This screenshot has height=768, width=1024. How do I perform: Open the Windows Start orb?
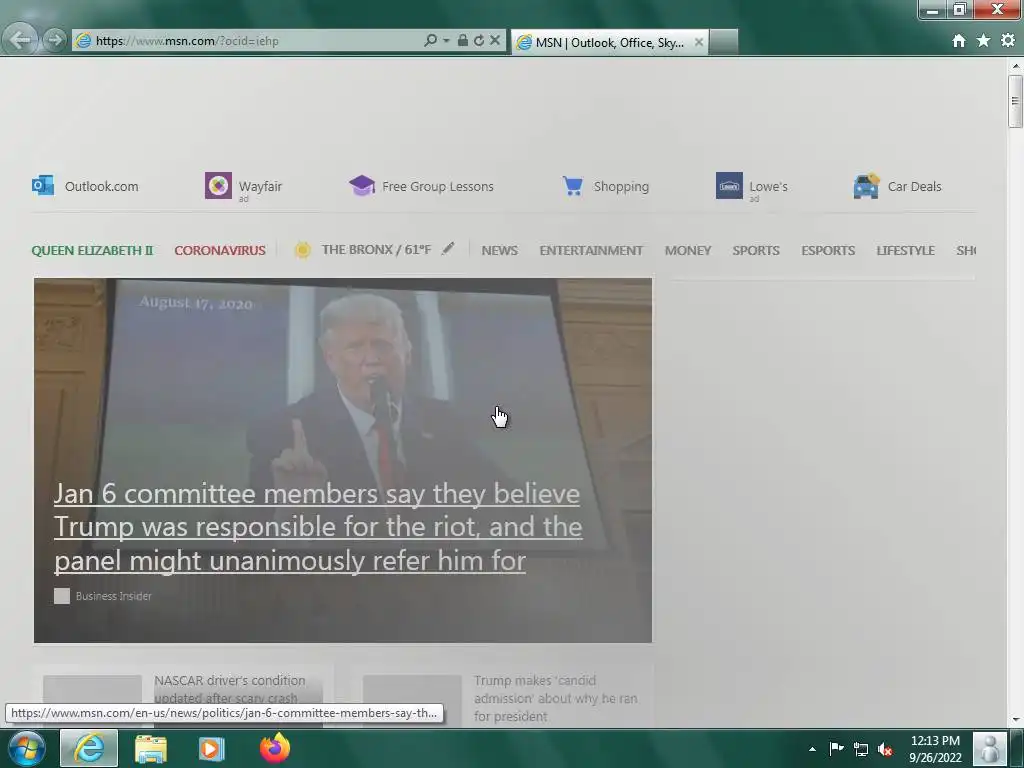tap(27, 748)
